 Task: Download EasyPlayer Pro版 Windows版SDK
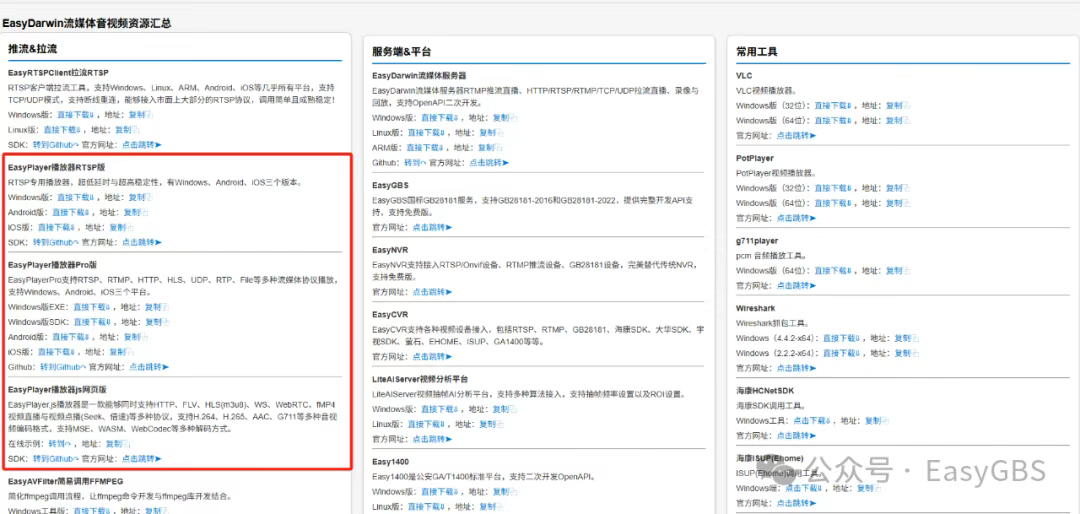[94, 322]
